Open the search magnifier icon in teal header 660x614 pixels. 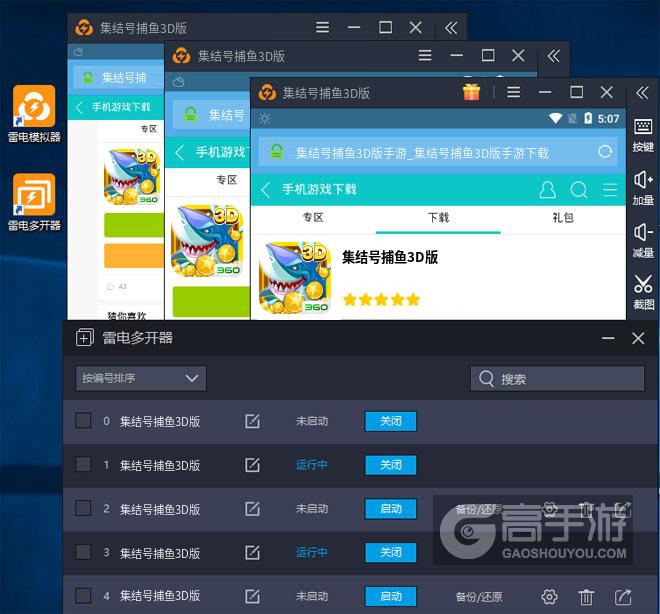coord(579,190)
